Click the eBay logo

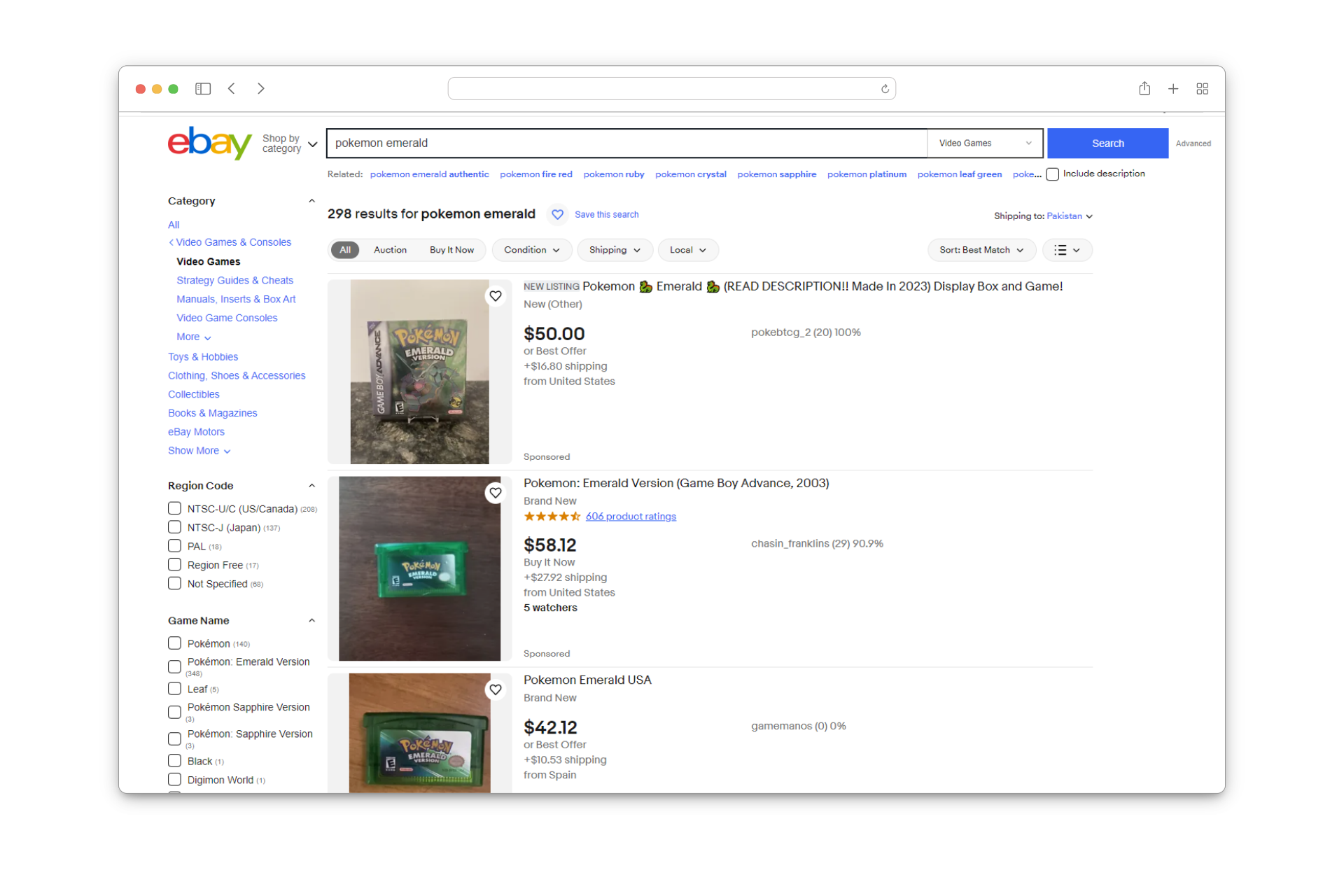click(209, 143)
